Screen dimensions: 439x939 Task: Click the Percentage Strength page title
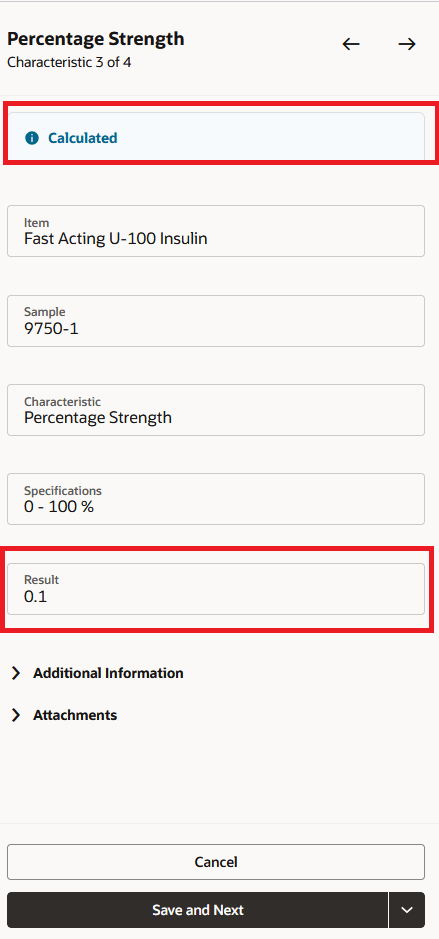click(x=96, y=40)
